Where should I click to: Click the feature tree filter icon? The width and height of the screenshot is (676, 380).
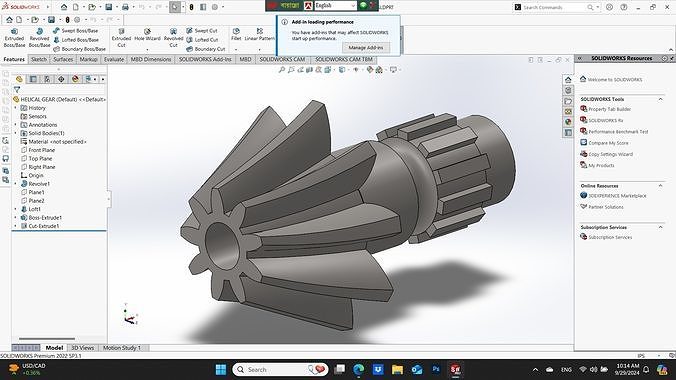(17, 90)
